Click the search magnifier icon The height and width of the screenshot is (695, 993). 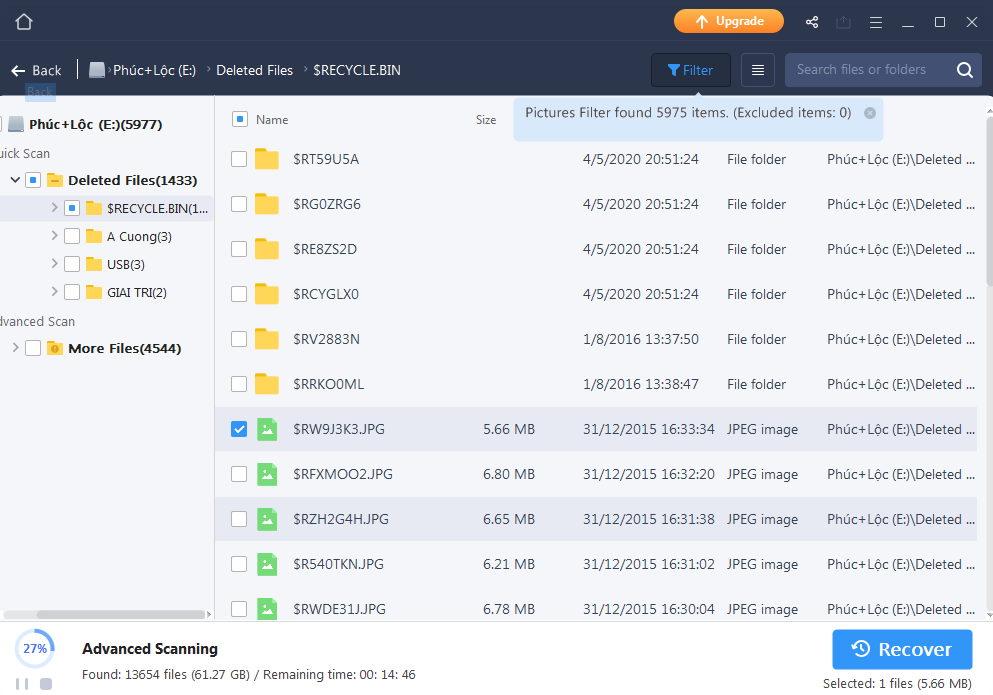point(964,70)
